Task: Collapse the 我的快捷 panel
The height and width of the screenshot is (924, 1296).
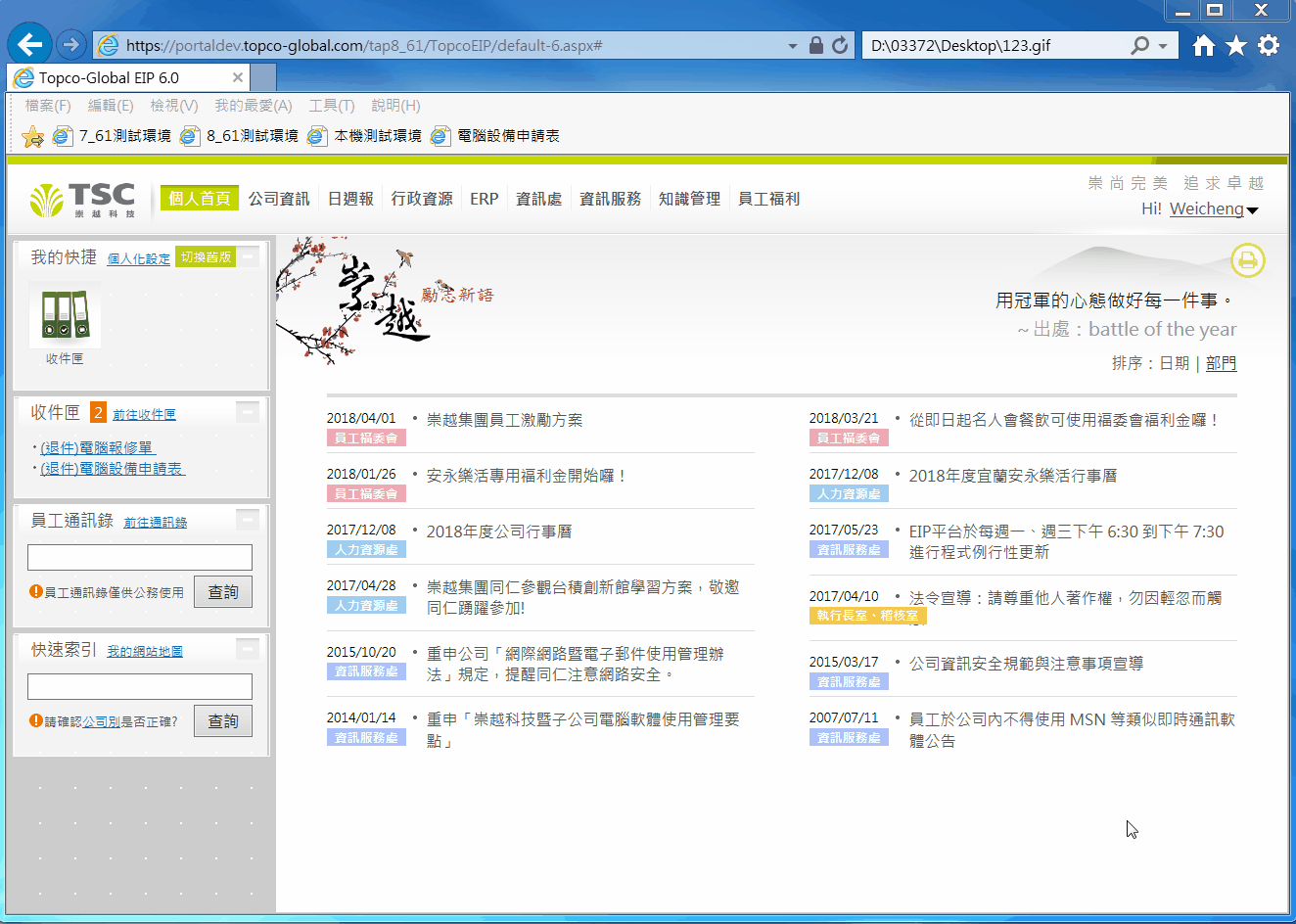Action: pos(249,256)
